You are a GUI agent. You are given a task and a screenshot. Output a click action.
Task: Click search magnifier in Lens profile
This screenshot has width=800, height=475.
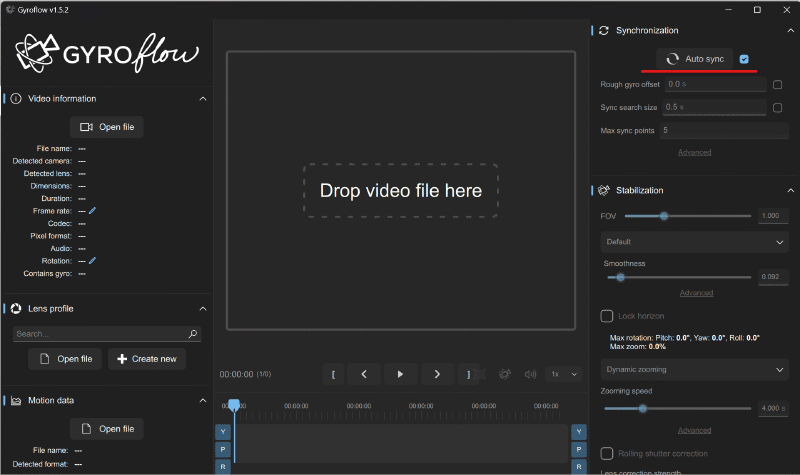[193, 334]
